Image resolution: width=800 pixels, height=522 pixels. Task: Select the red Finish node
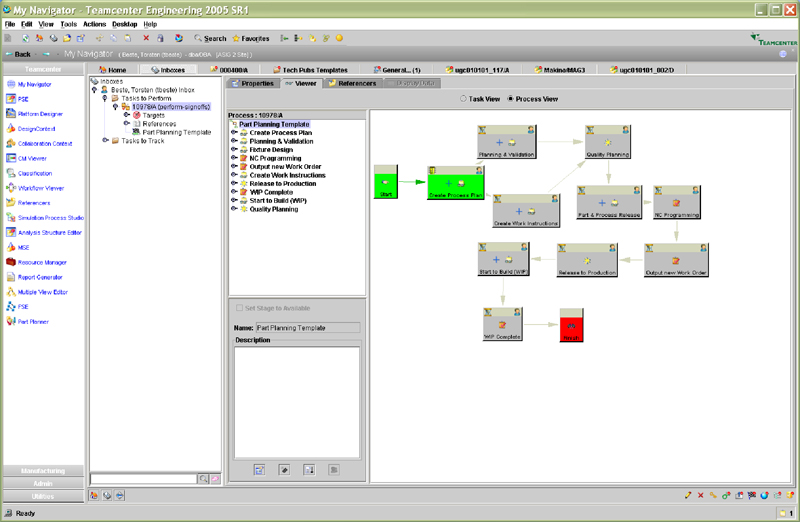click(x=571, y=325)
